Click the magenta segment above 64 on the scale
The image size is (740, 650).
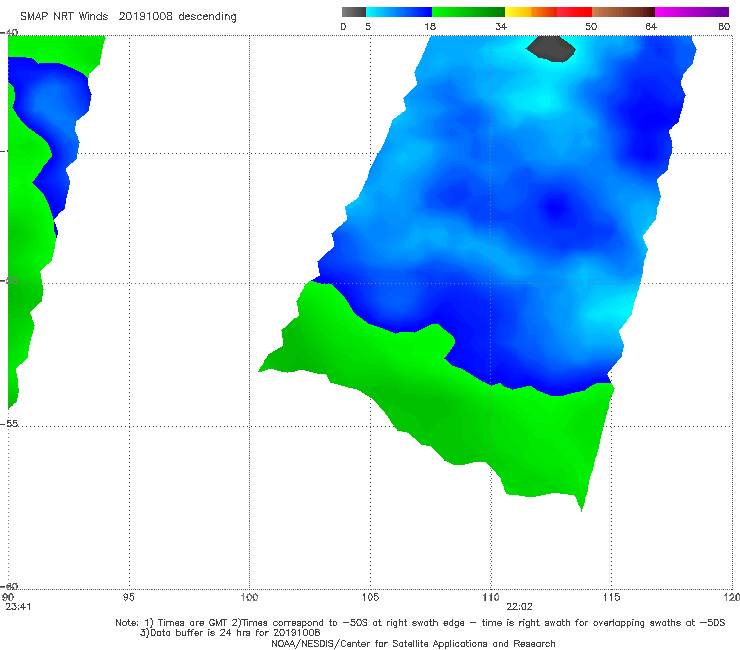click(692, 12)
